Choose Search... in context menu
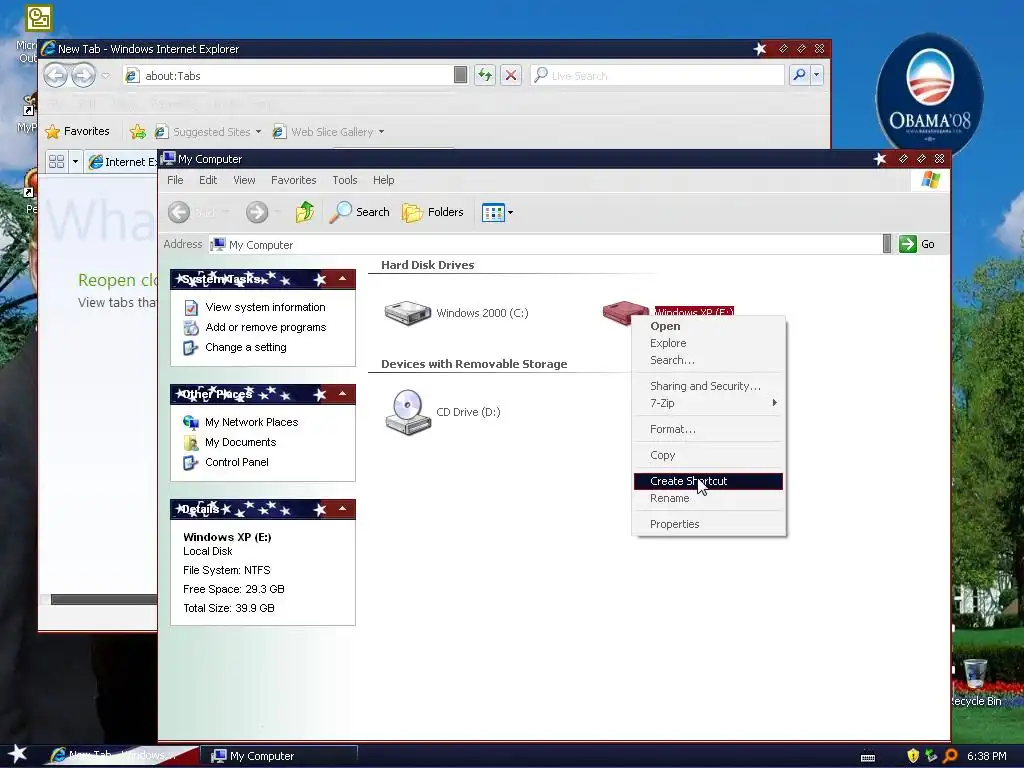 coord(708,360)
